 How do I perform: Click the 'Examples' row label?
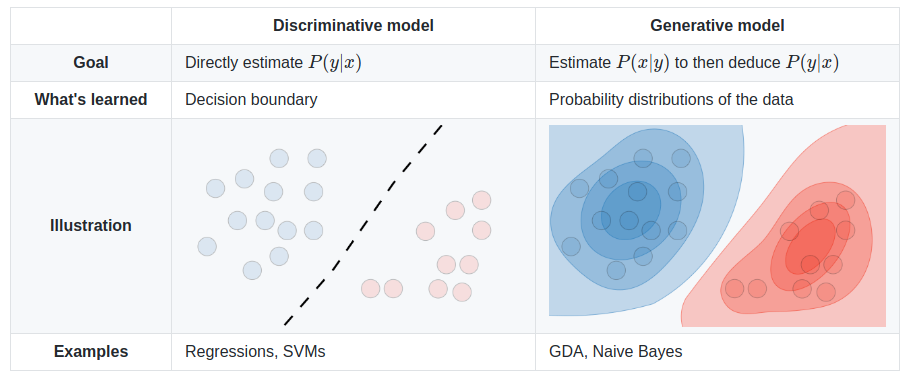pyautogui.click(x=91, y=351)
